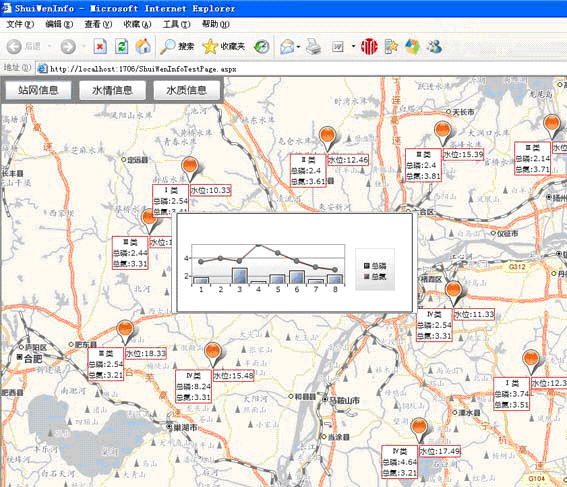Open the 帮助(H) menu
567x487 pixels.
(x=216, y=24)
